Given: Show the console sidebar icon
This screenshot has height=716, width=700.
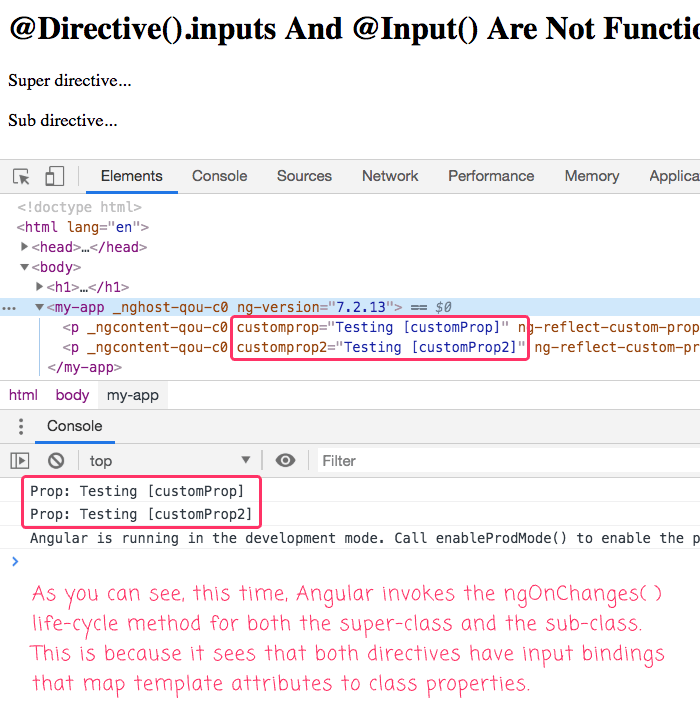Looking at the screenshot, I should pos(20,460).
